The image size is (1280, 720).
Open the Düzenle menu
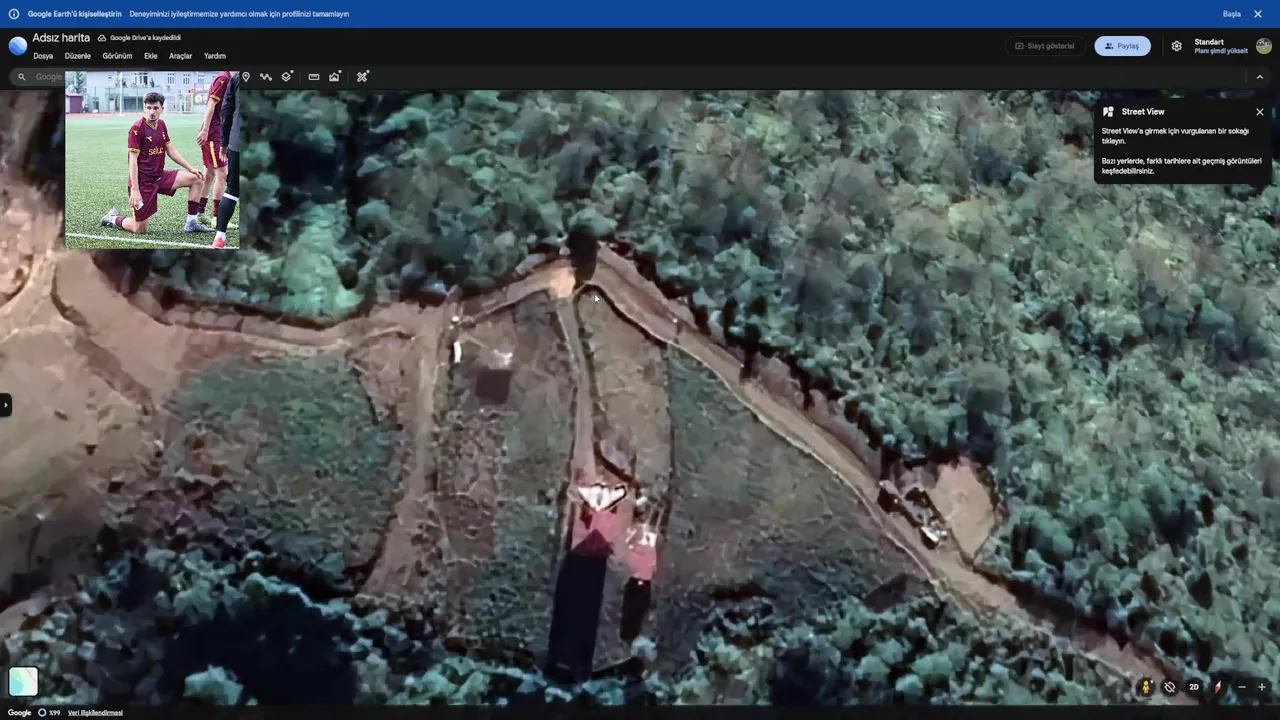78,56
